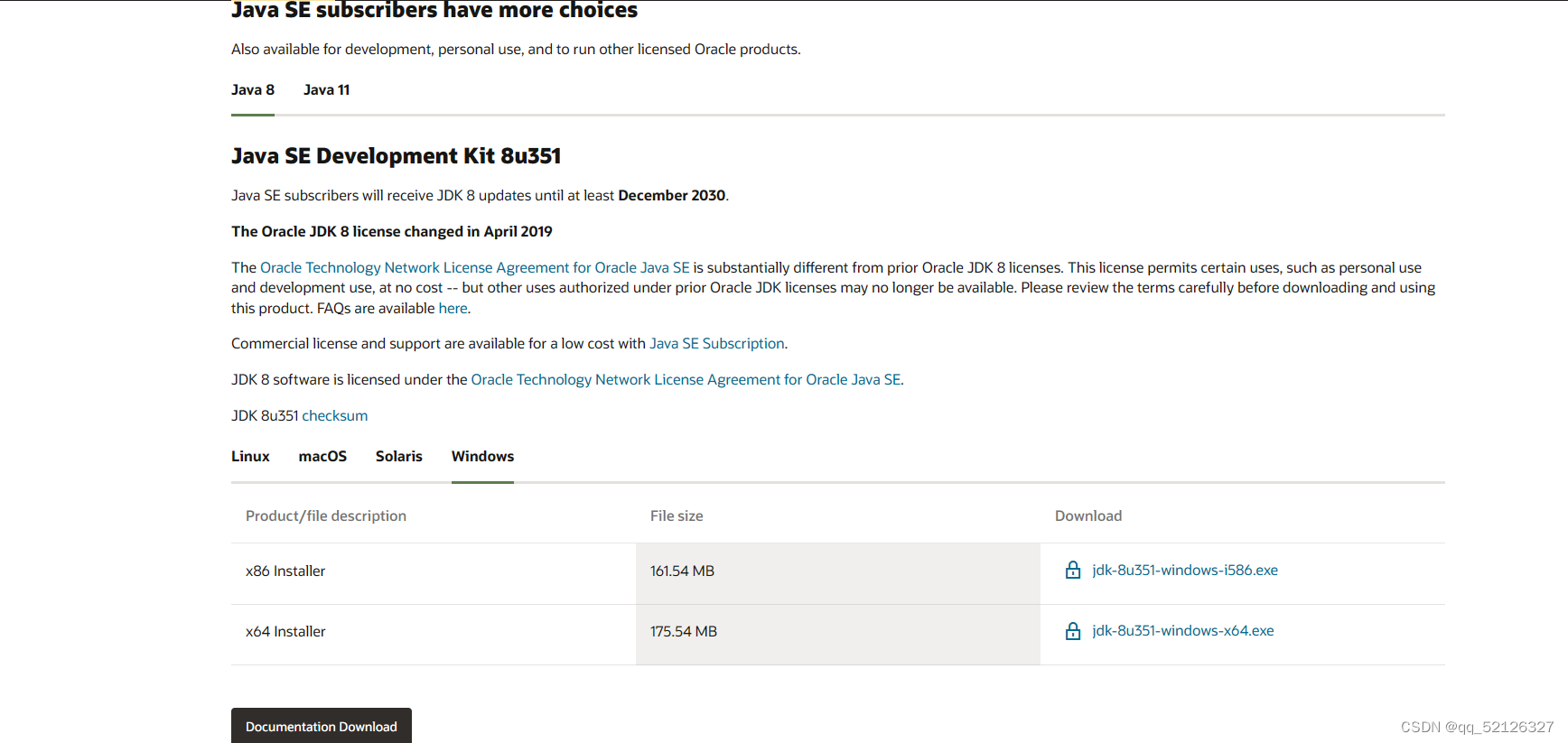Image resolution: width=1568 pixels, height=743 pixels.
Task: Switch to the Java 11 tab
Action: click(x=326, y=89)
